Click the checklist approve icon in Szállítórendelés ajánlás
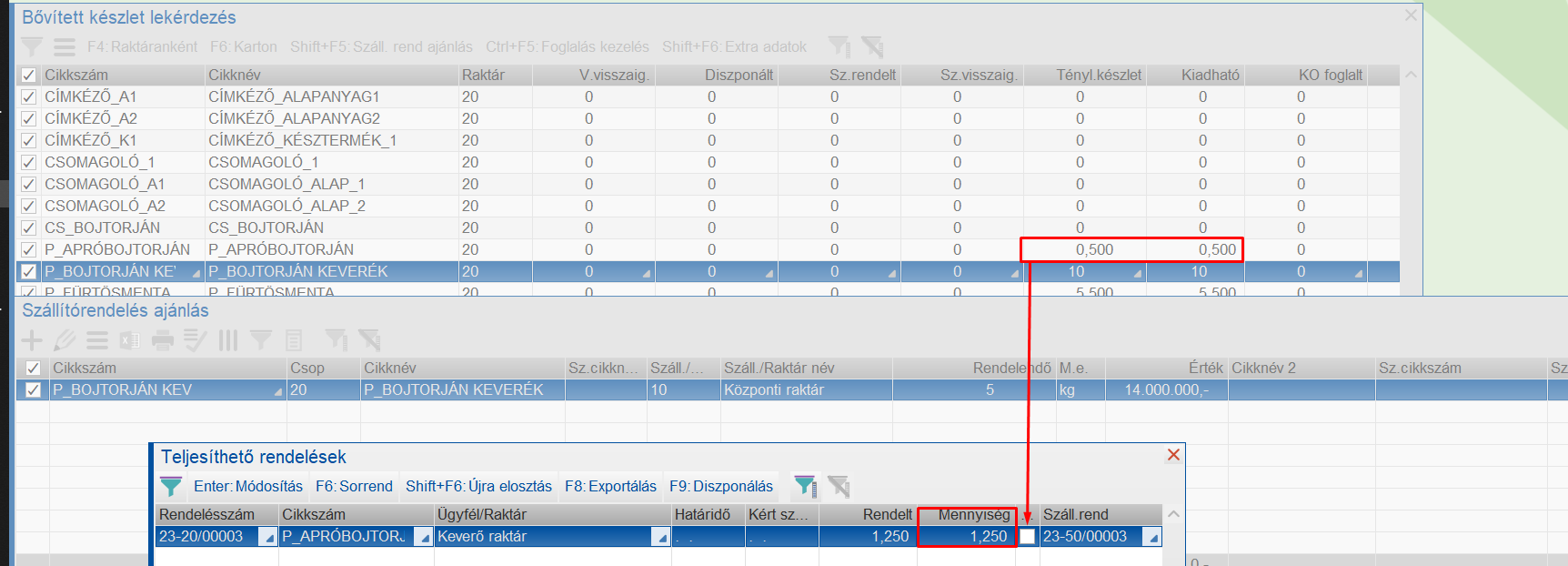 click(196, 340)
